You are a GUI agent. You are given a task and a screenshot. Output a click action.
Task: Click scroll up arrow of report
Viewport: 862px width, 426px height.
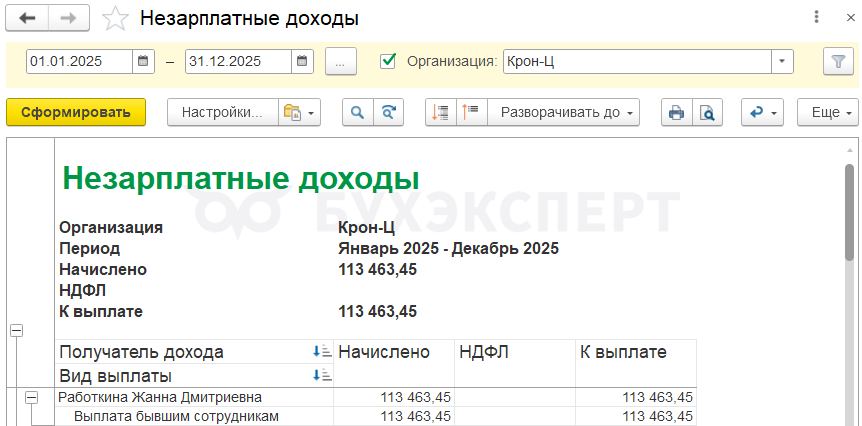[849, 149]
